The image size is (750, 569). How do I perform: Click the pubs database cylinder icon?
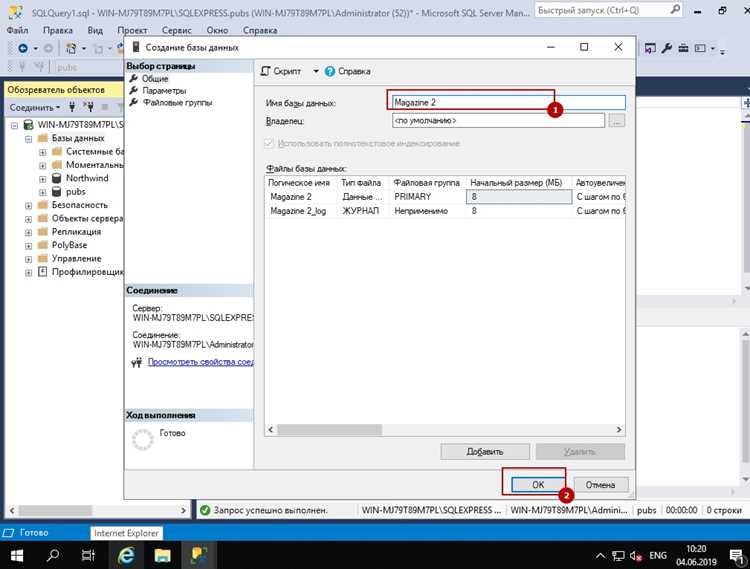coord(56,192)
